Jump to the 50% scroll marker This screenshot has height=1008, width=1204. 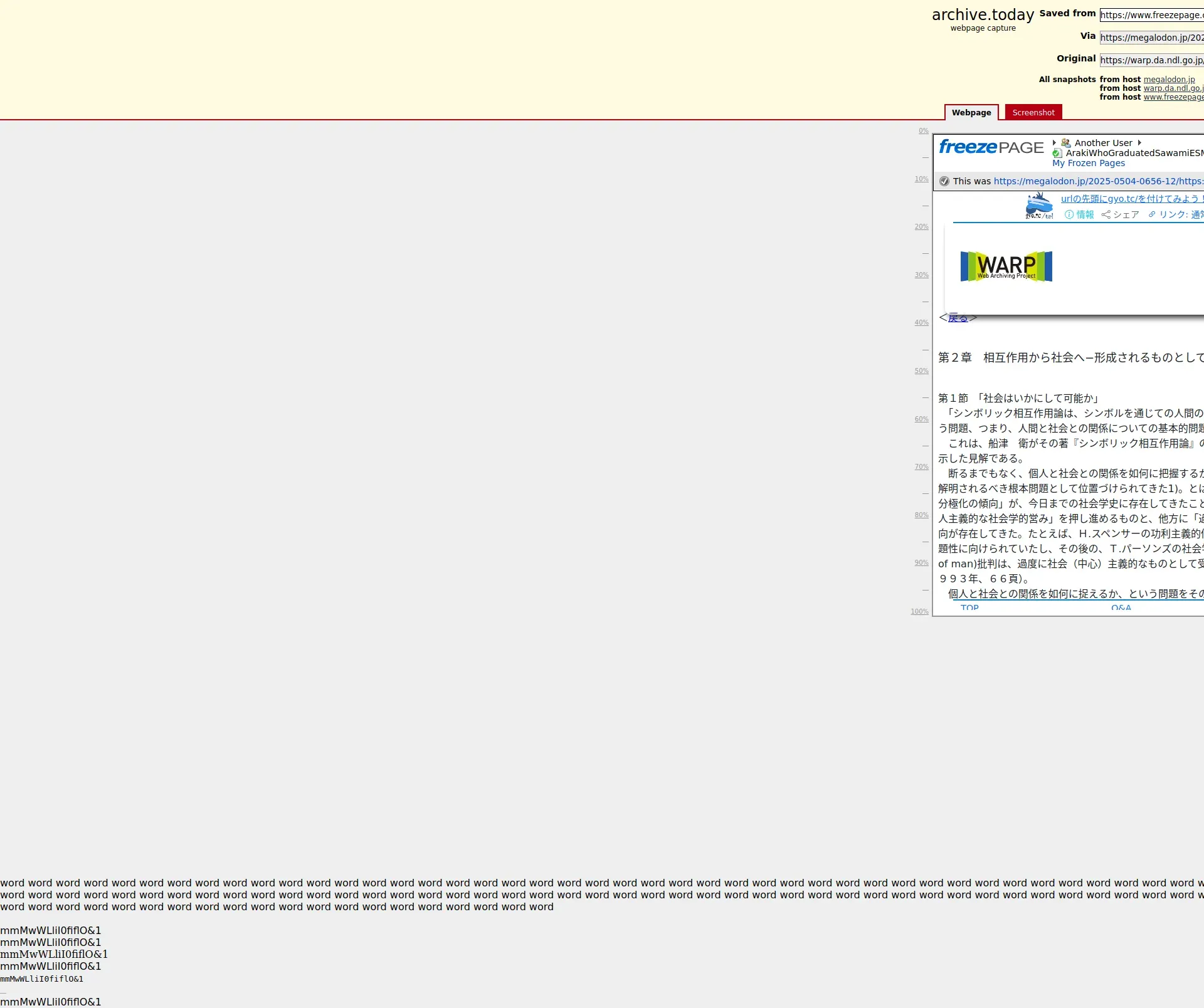click(921, 371)
